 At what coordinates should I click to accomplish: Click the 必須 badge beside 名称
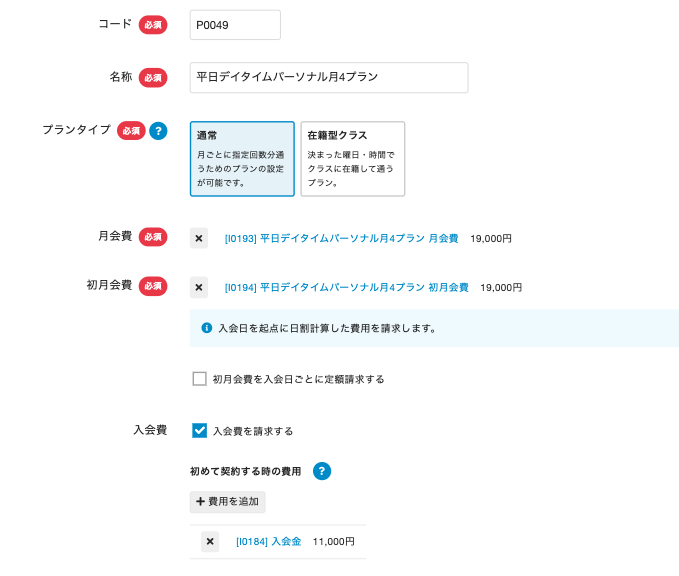coord(153,77)
